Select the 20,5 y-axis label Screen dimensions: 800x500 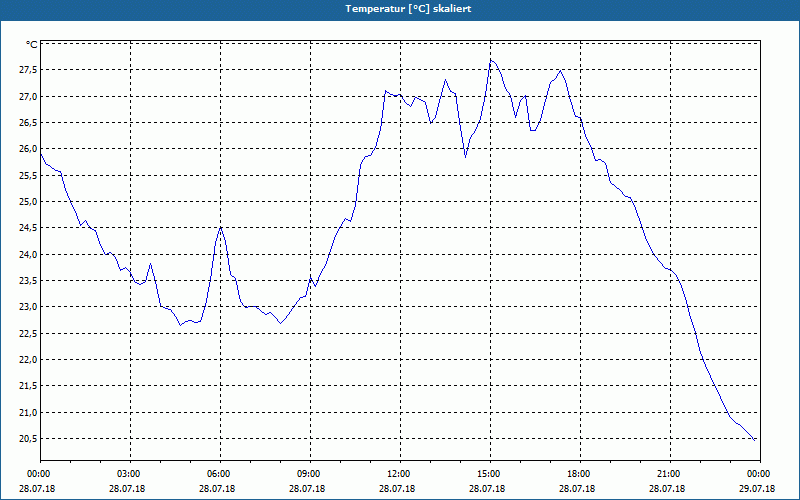28,439
